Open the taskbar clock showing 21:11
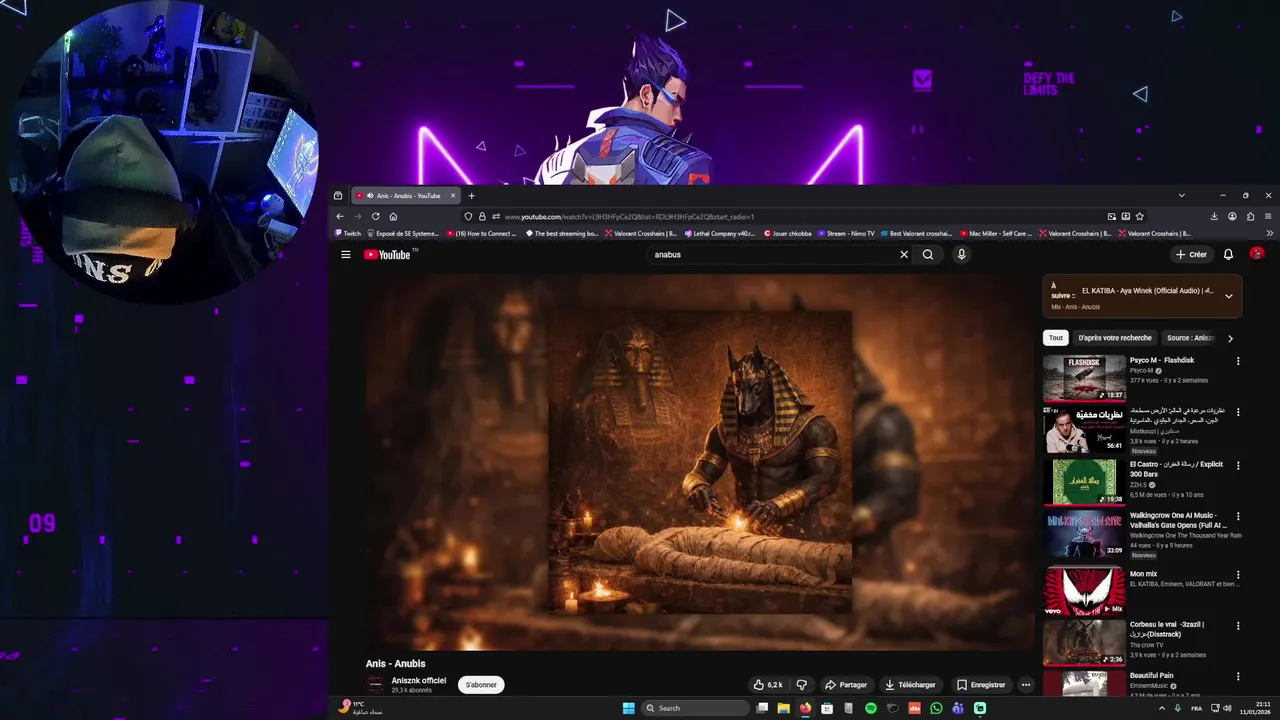Image resolution: width=1280 pixels, height=720 pixels. [x=1255, y=708]
